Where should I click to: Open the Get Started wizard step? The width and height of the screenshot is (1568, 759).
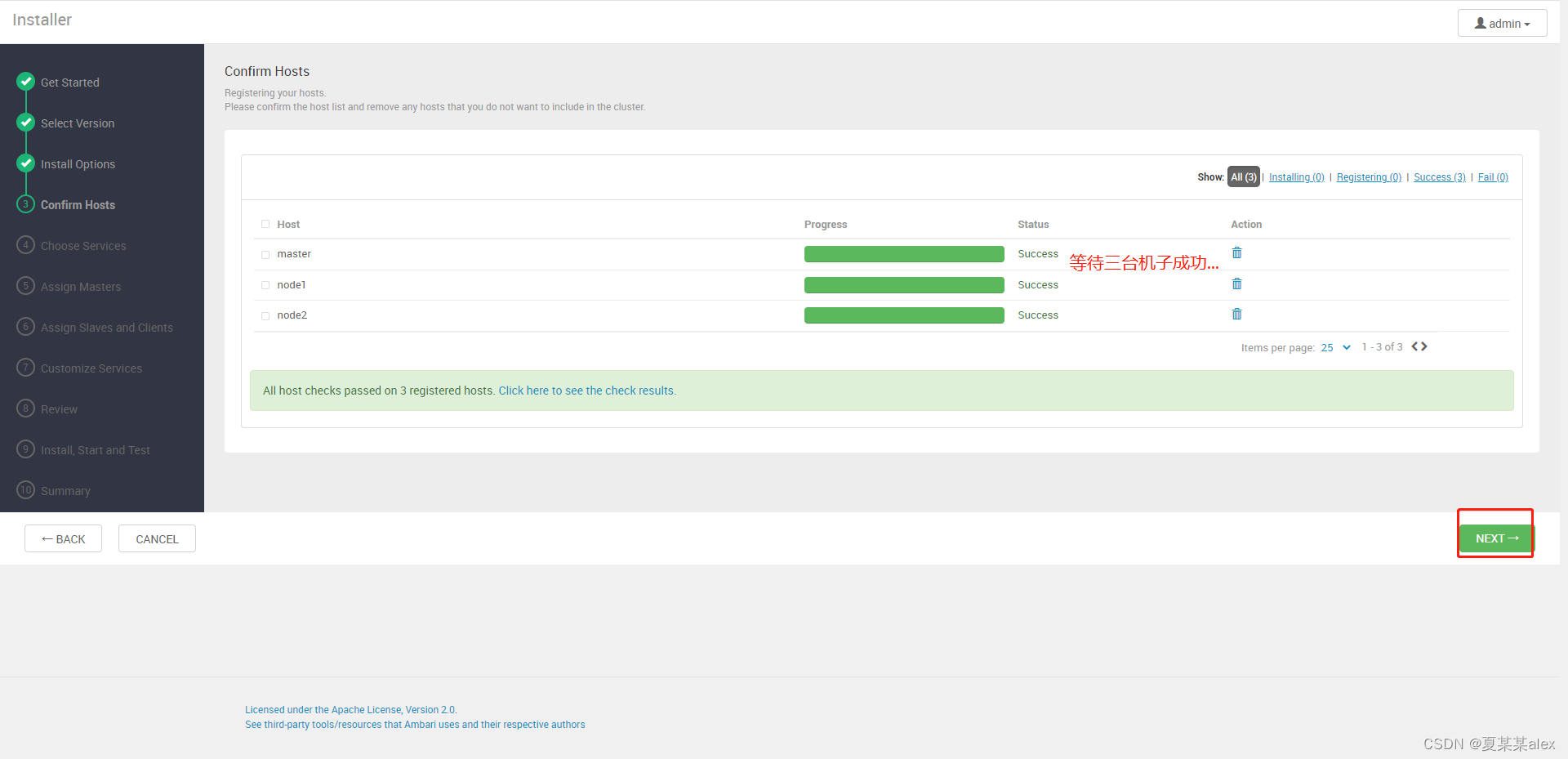(70, 83)
